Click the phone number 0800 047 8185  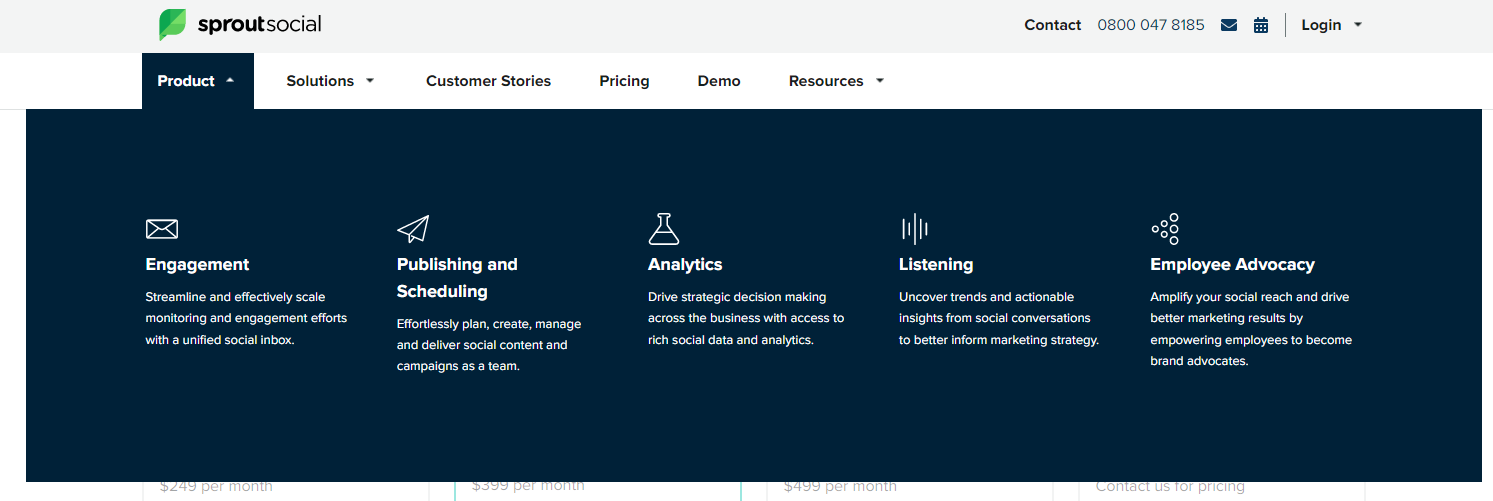[1151, 25]
